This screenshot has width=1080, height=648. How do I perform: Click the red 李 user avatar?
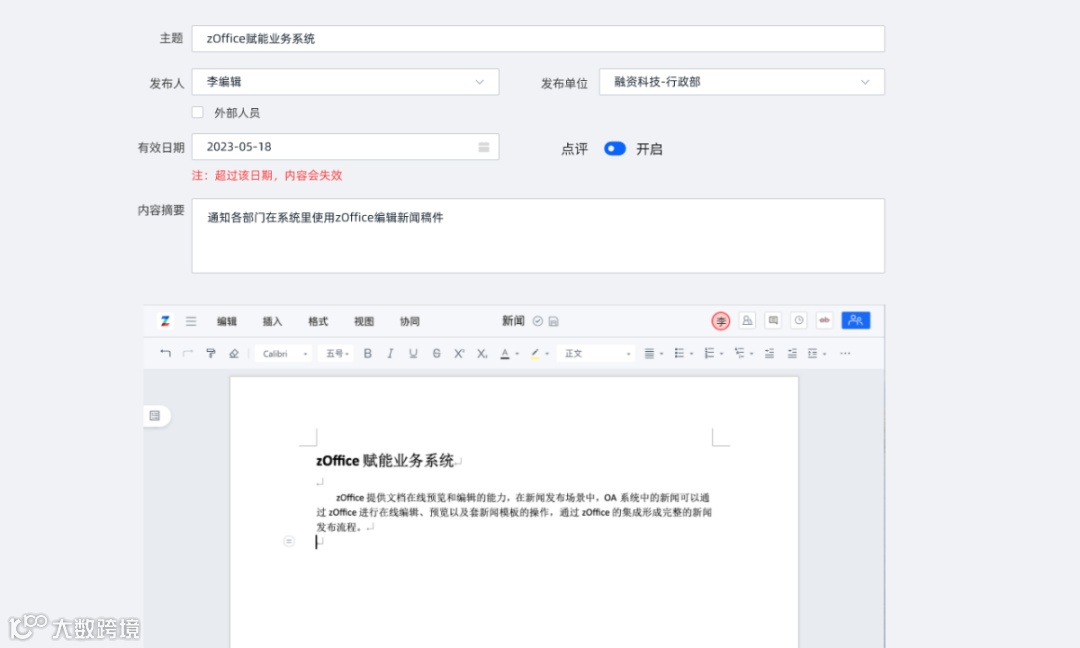[x=720, y=321]
